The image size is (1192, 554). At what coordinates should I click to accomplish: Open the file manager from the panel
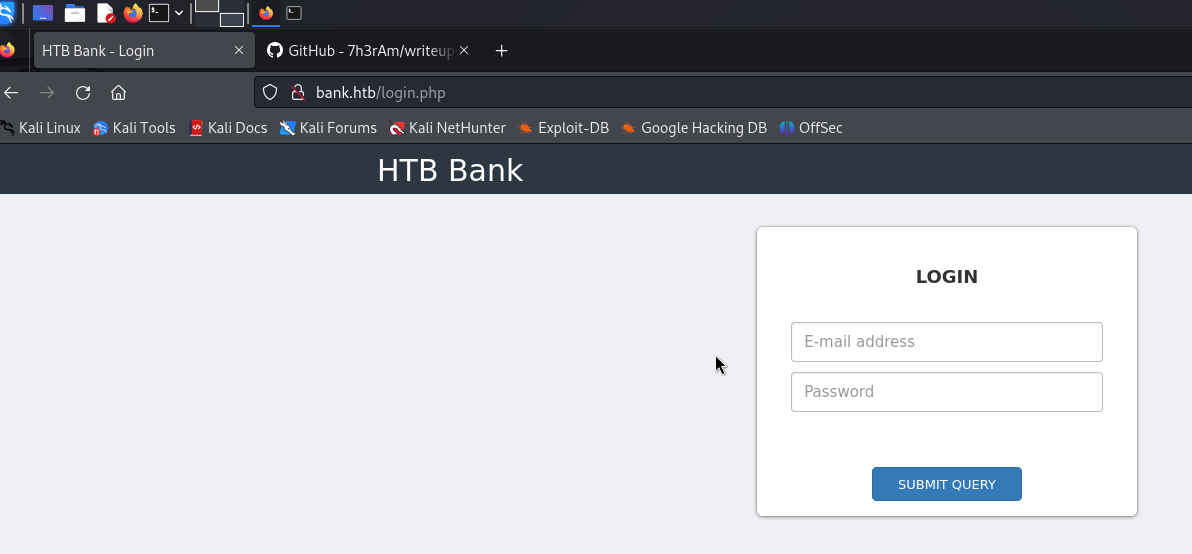[75, 13]
